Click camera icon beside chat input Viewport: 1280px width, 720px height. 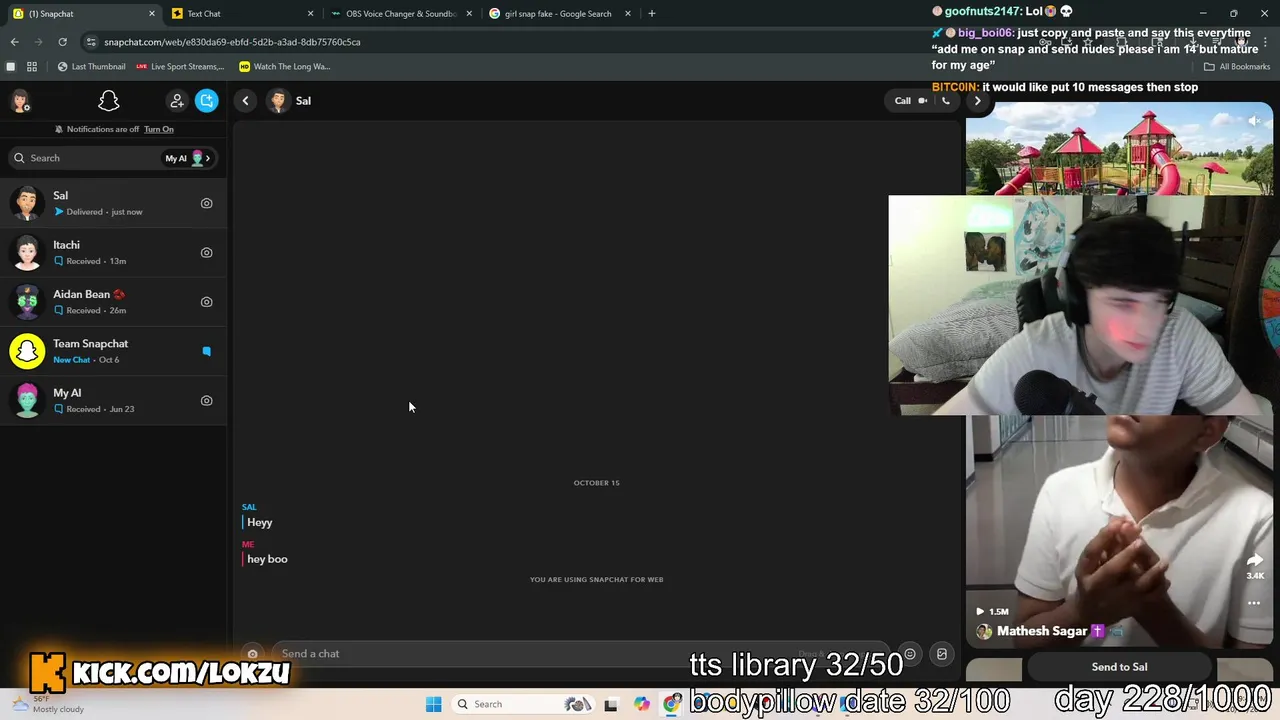click(x=252, y=654)
